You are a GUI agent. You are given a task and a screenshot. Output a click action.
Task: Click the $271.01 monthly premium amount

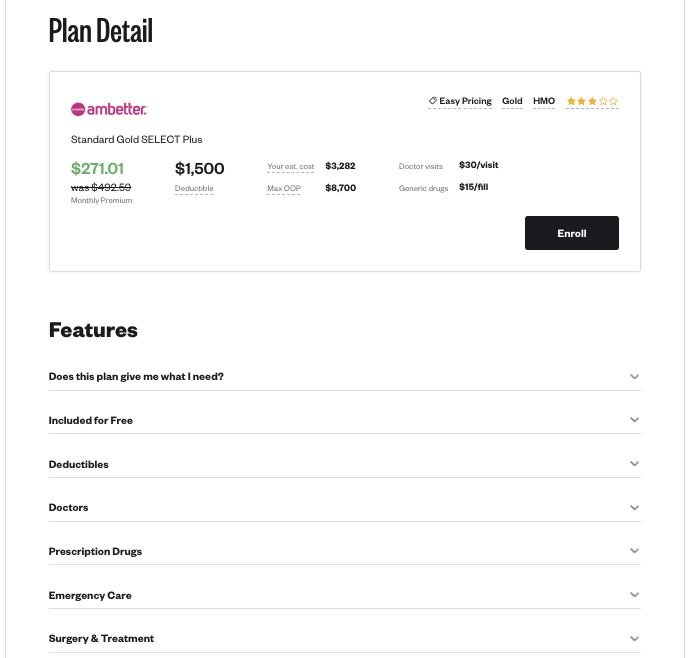point(97,168)
